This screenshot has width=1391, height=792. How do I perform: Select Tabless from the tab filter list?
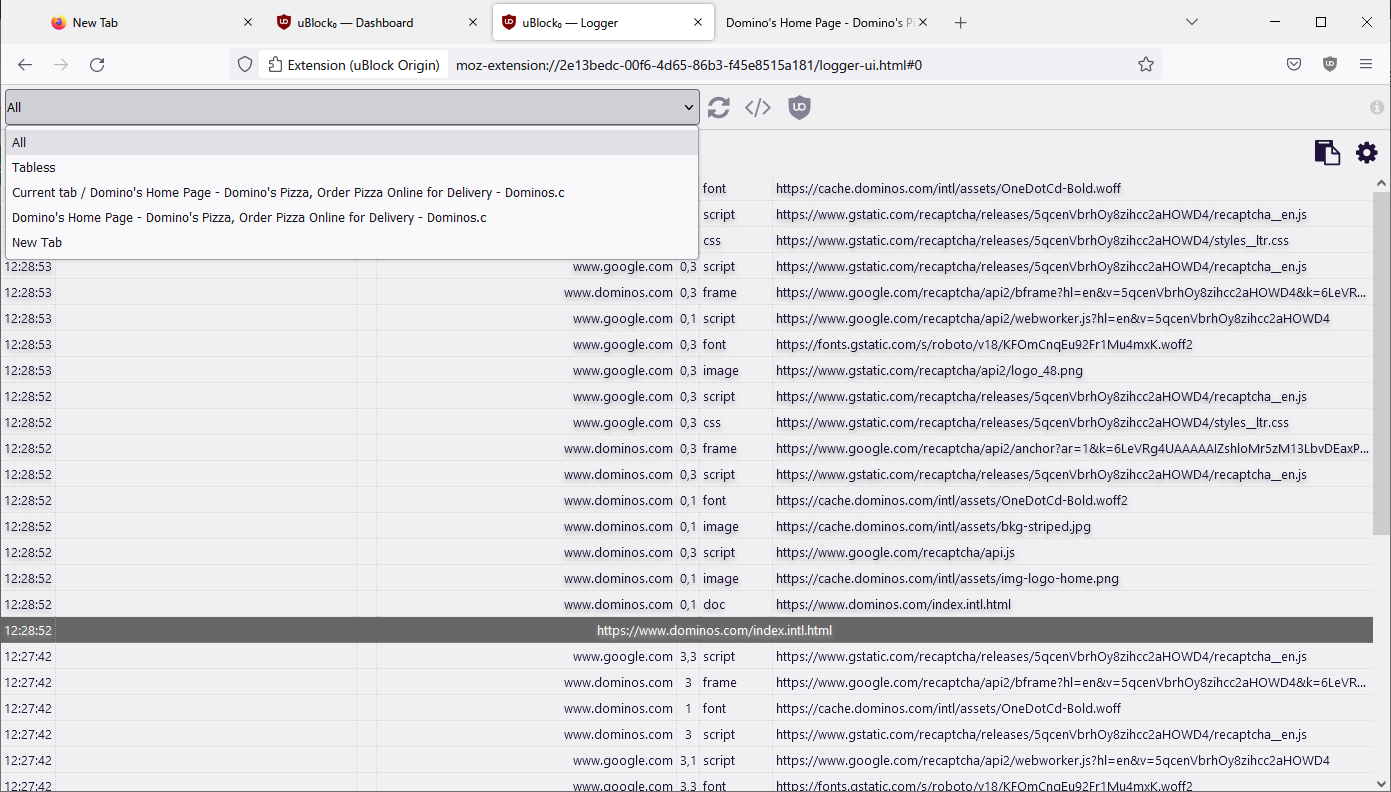tap(33, 167)
